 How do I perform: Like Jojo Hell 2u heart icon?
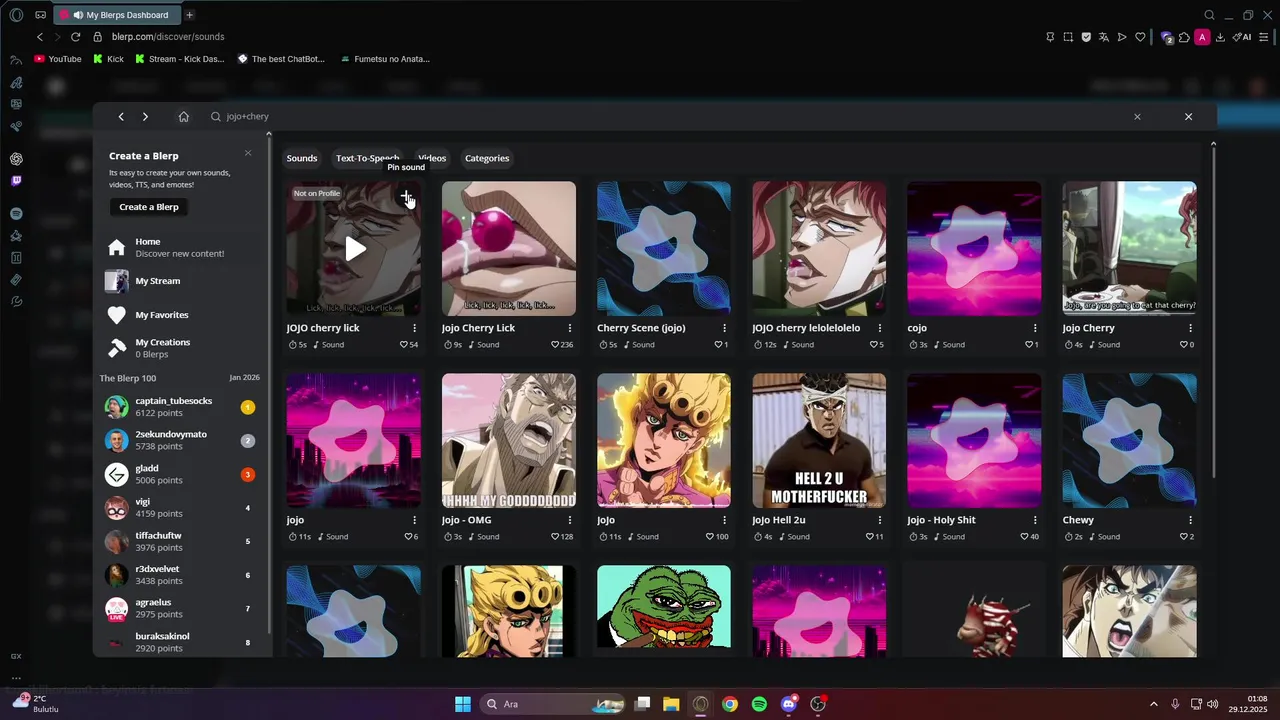click(869, 537)
